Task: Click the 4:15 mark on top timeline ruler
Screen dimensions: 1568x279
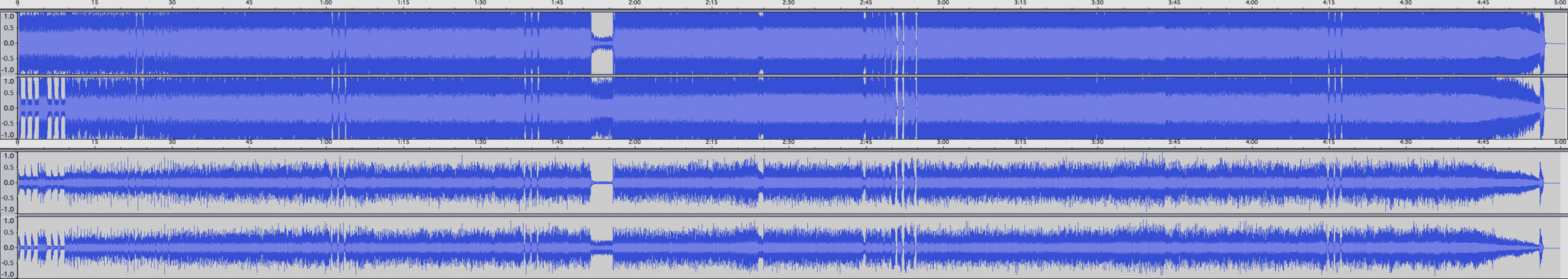Action: click(x=1329, y=3)
